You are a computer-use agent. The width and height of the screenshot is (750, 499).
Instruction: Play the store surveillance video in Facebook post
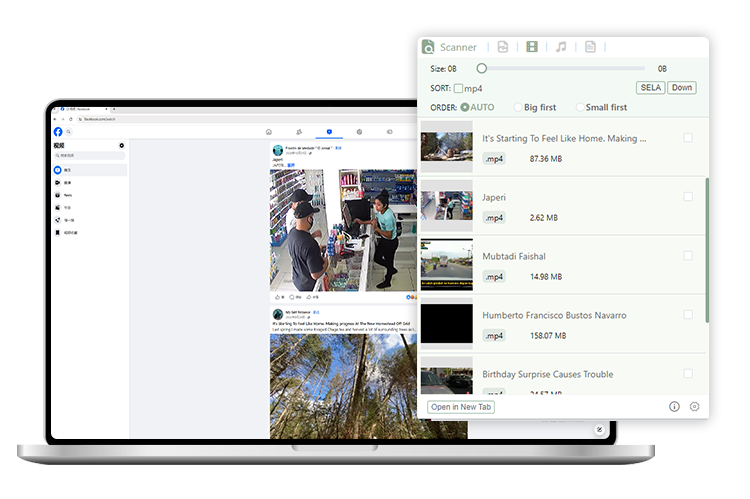click(x=343, y=230)
